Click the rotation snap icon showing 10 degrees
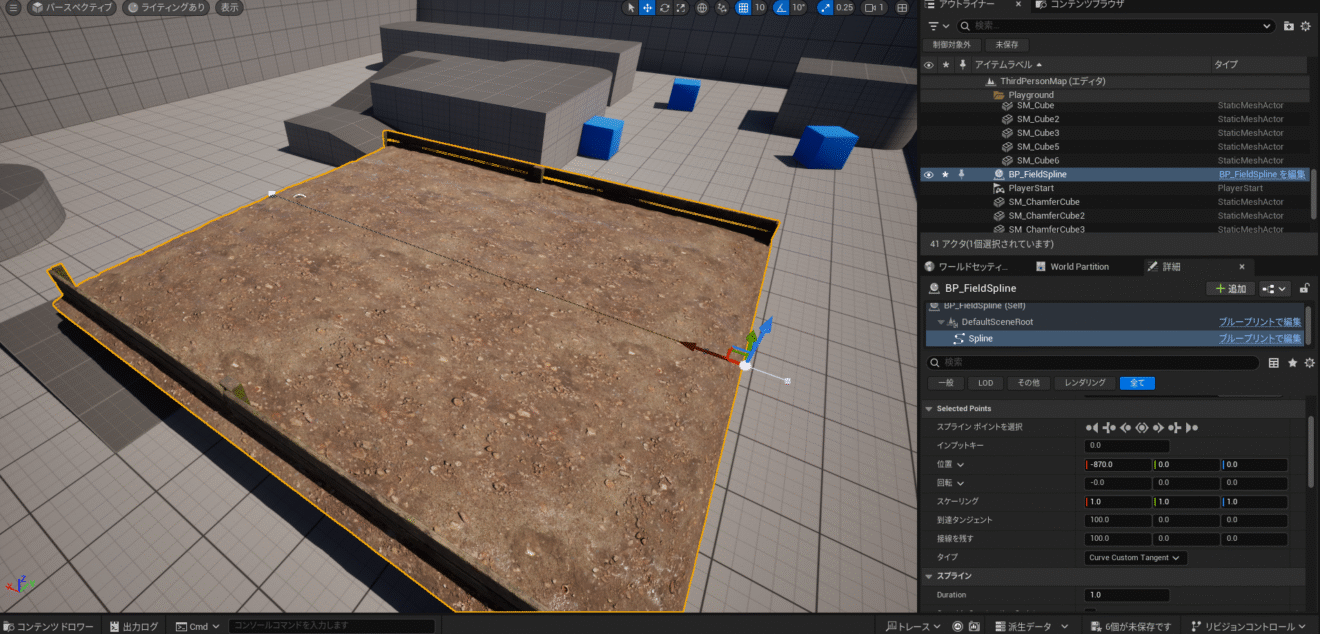This screenshot has height=634, width=1320. [x=781, y=8]
